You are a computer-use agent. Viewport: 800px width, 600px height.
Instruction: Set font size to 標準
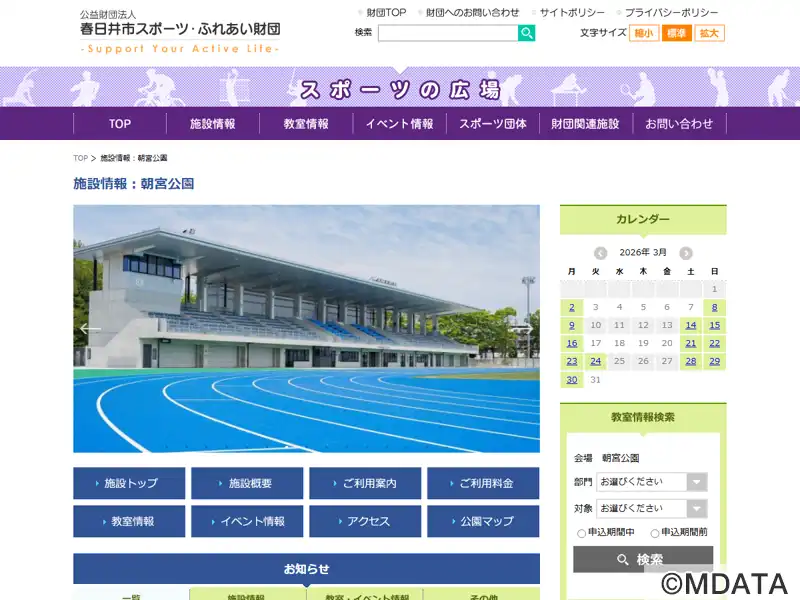677,33
